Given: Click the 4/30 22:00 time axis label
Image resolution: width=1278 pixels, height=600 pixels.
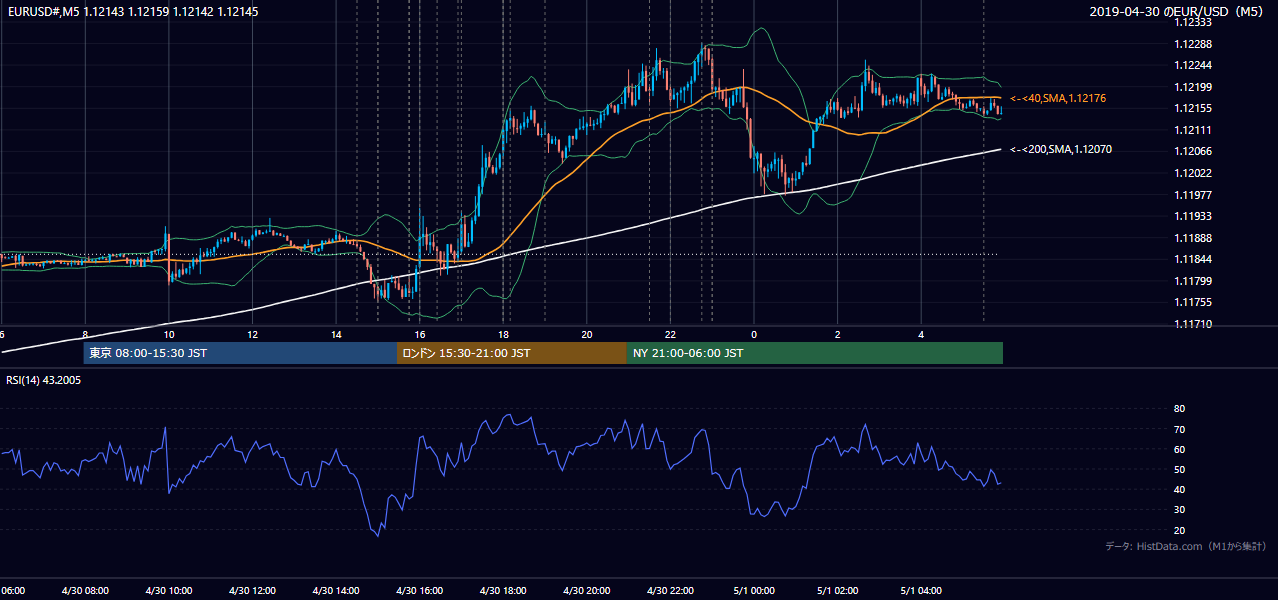Looking at the screenshot, I should (x=670, y=591).
